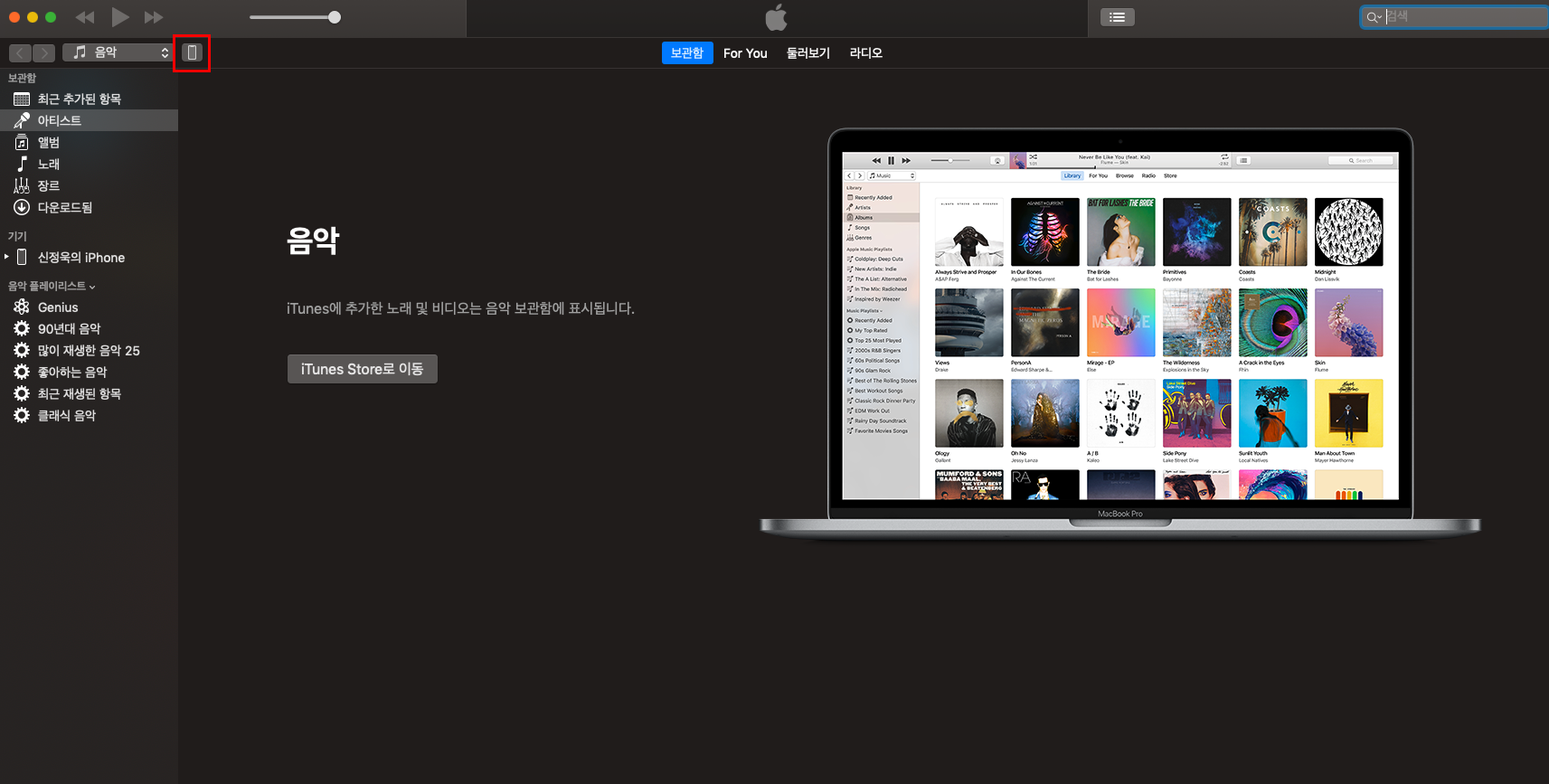Click the iPhone device button
Screen dimensions: 1549x784
(192, 52)
